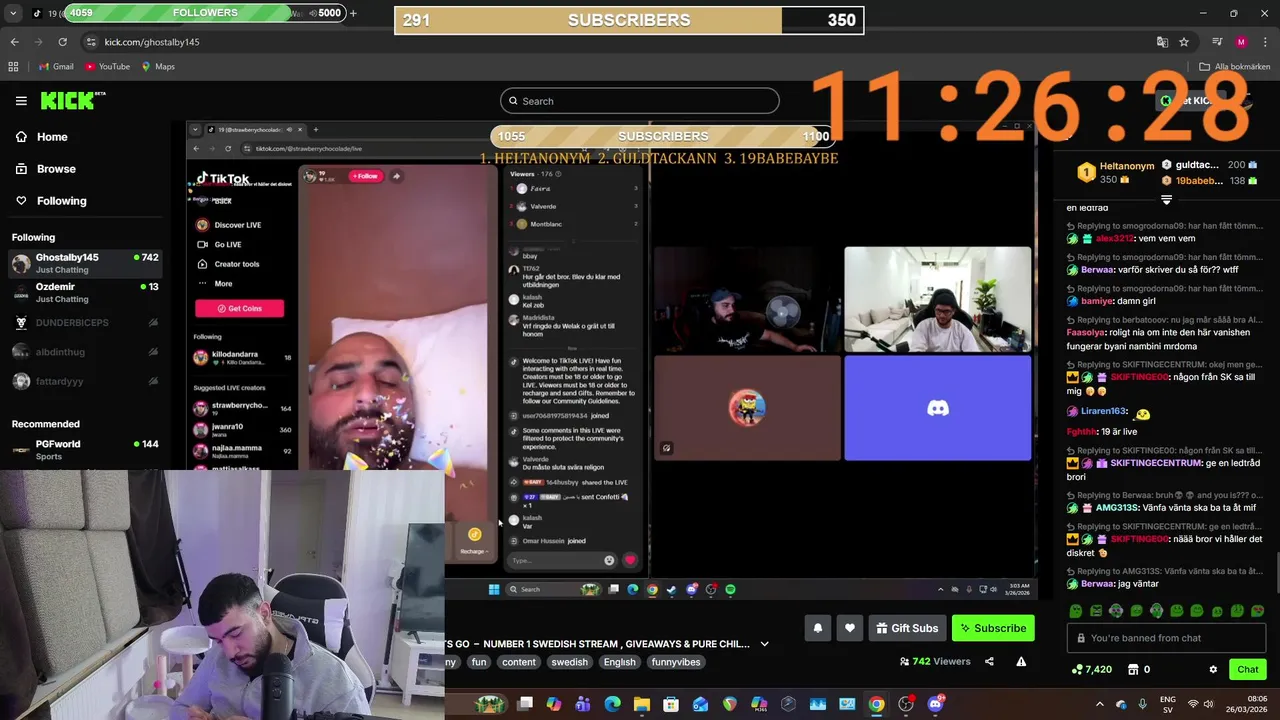Reload the kick.com page
The height and width of the screenshot is (720, 1280).
click(62, 42)
